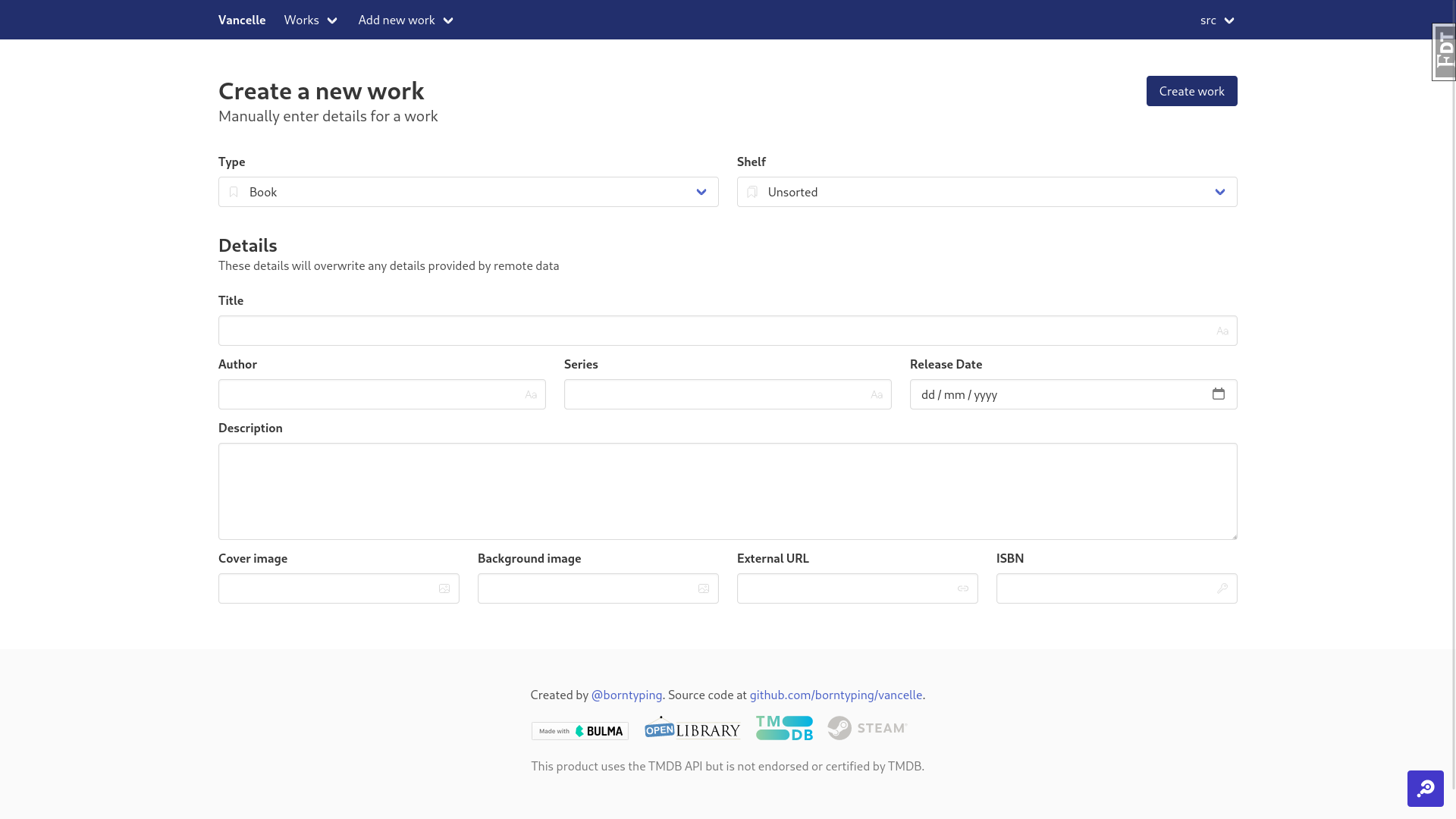Click the Made with Bulma badge
Image resolution: width=1456 pixels, height=819 pixels.
(579, 731)
